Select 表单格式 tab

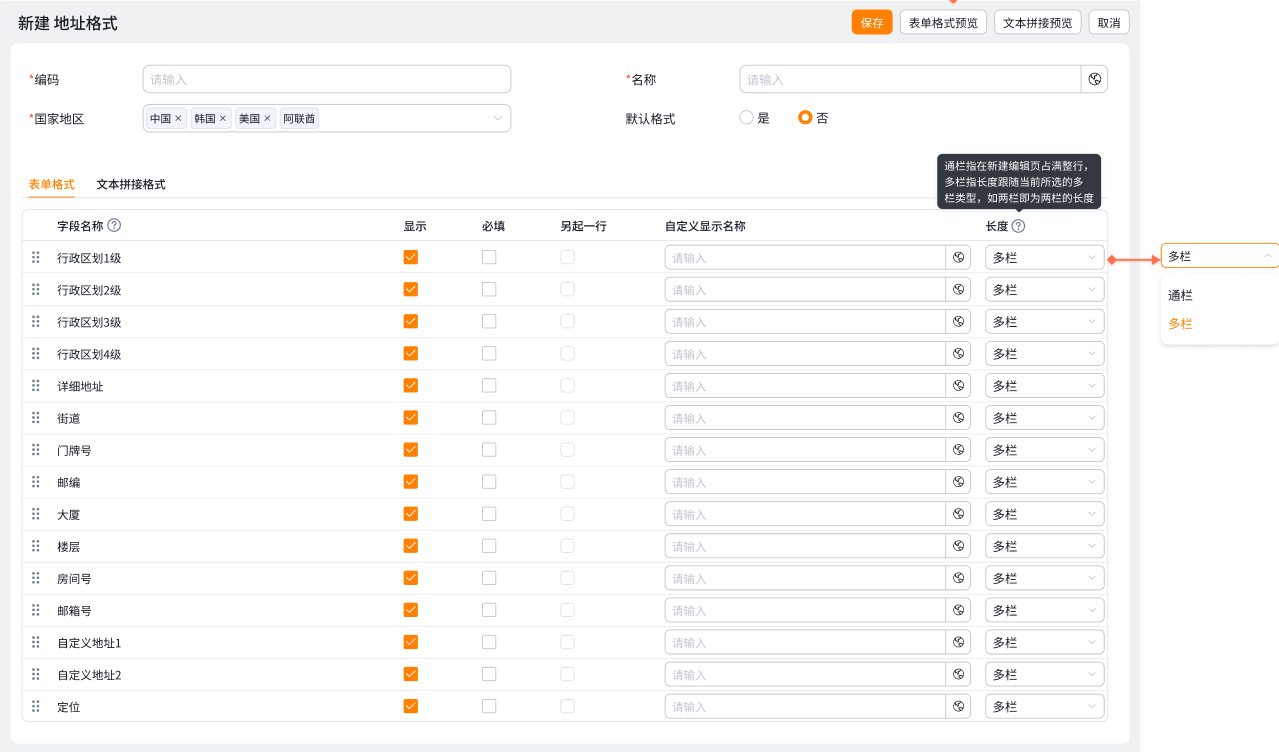tap(51, 184)
